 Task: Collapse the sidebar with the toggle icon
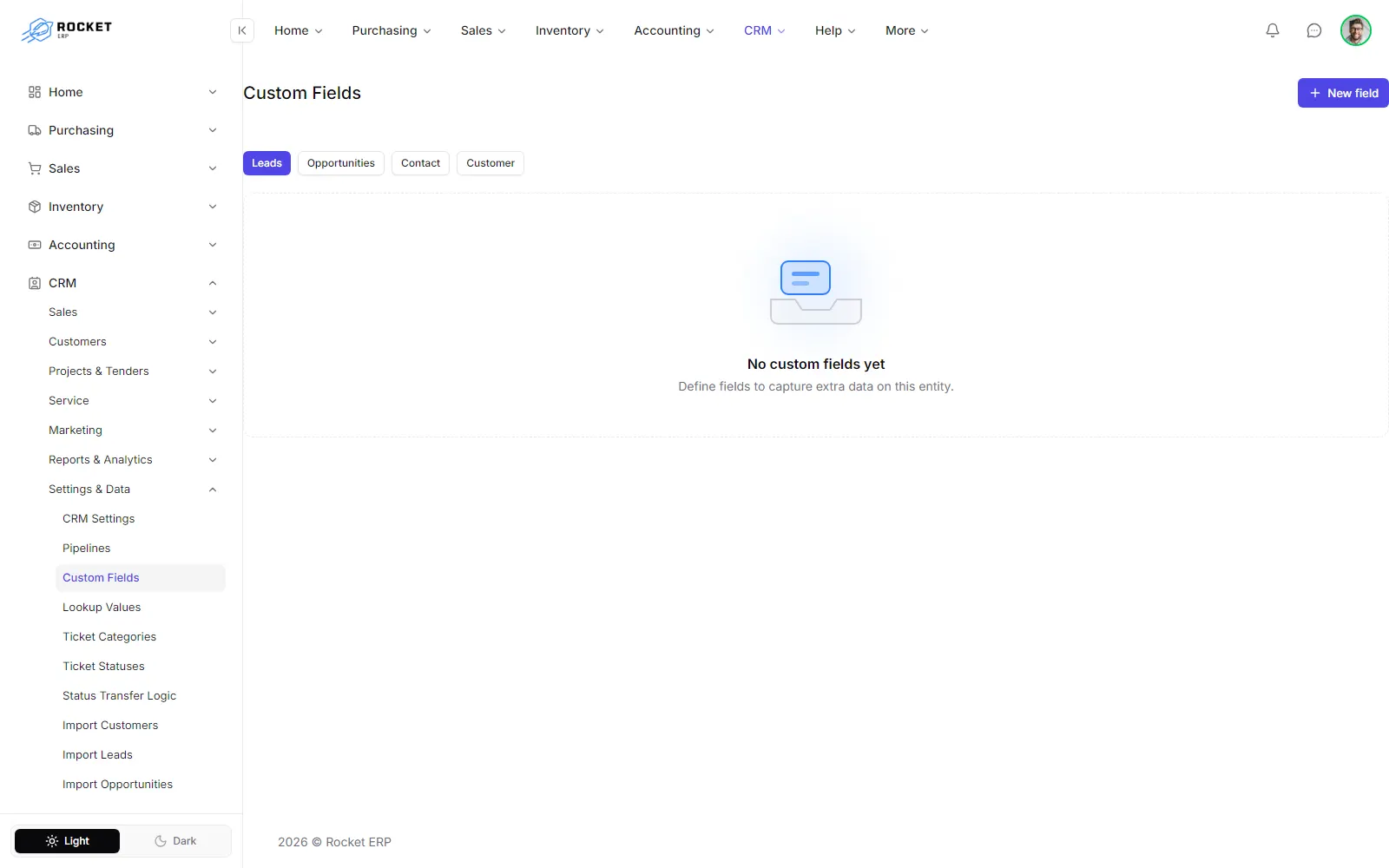(x=242, y=30)
